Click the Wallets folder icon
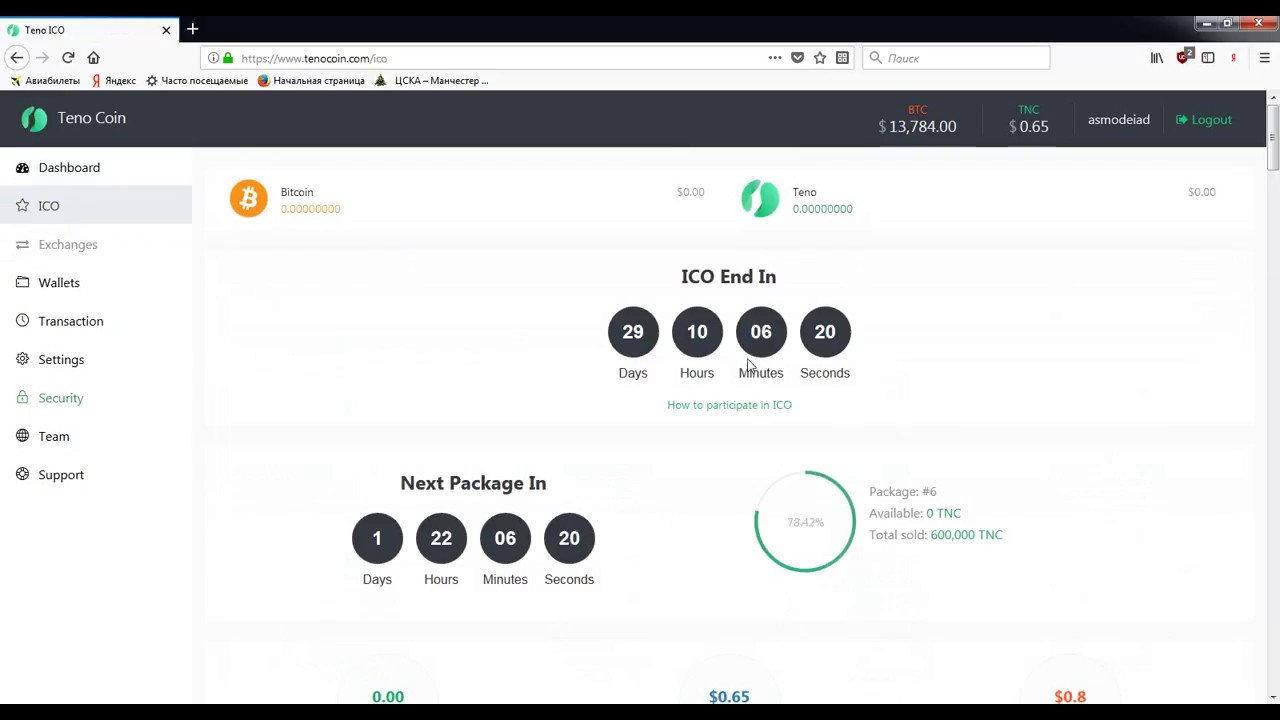 [x=22, y=282]
